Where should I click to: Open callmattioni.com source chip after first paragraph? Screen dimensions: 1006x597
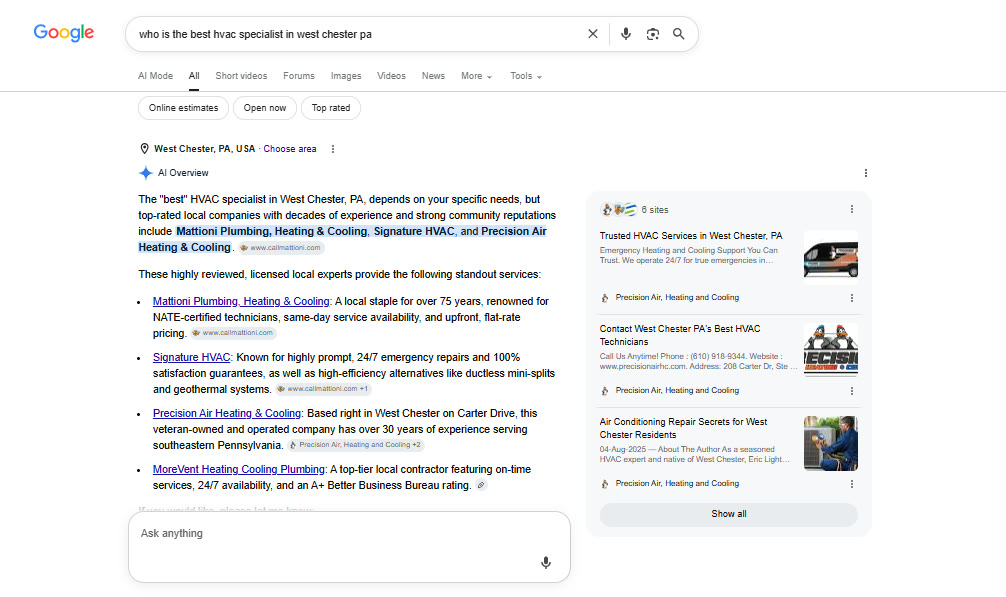[281, 248]
